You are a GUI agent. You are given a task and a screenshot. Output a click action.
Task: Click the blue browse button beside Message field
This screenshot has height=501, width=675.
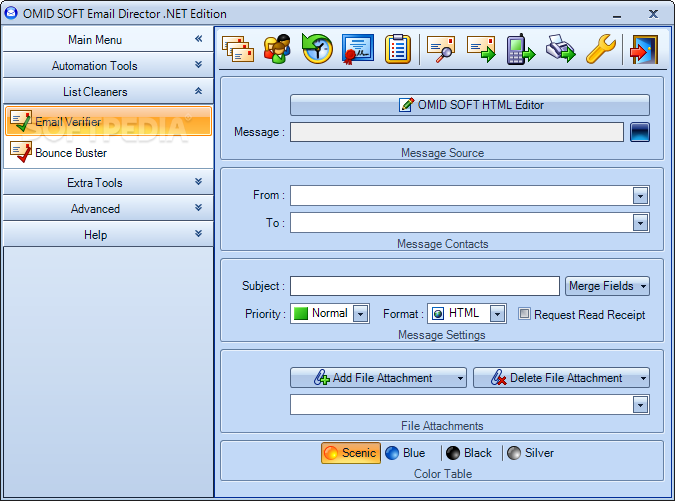[640, 132]
